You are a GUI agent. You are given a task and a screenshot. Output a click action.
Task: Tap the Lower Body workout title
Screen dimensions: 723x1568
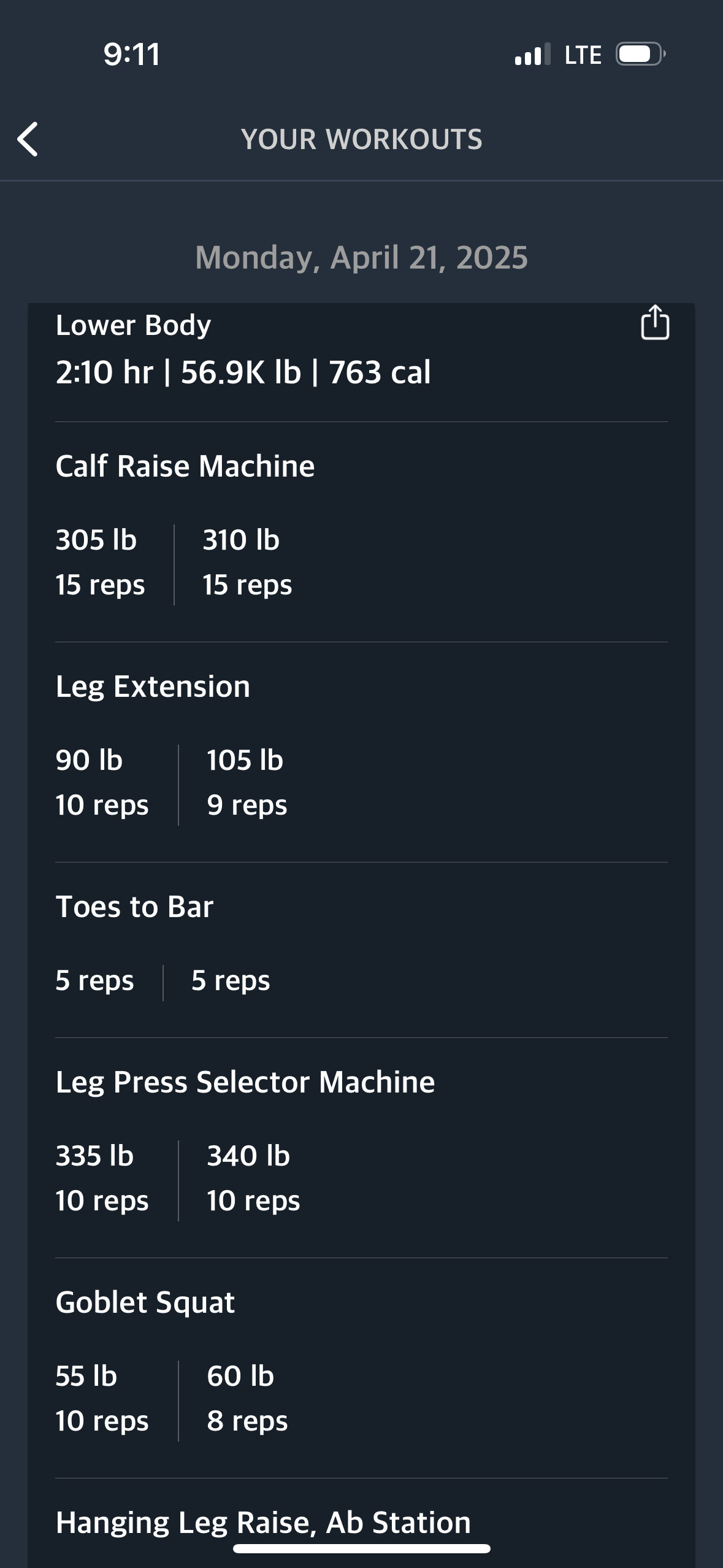(133, 325)
